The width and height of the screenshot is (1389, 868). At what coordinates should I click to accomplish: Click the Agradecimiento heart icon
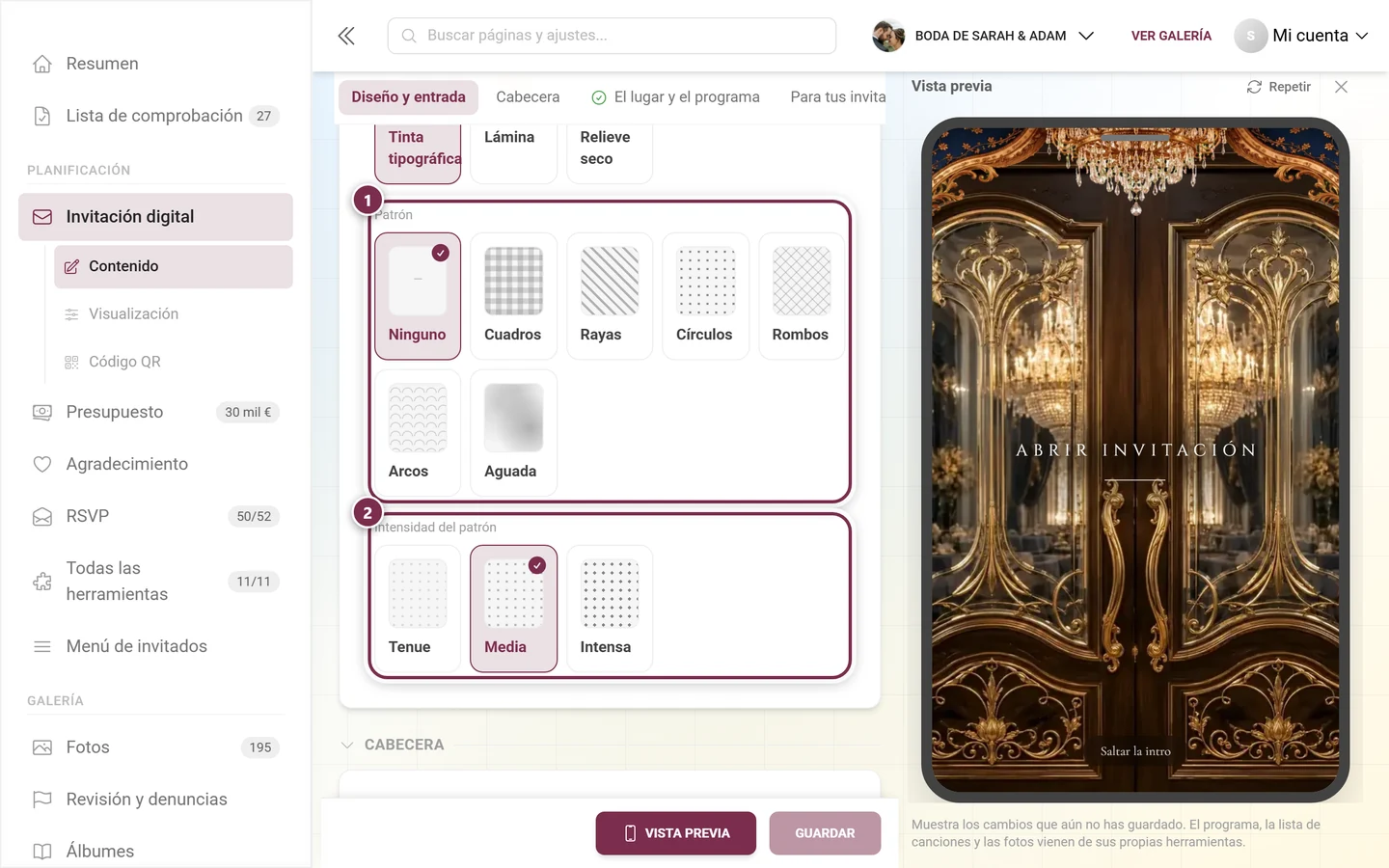pos(42,464)
